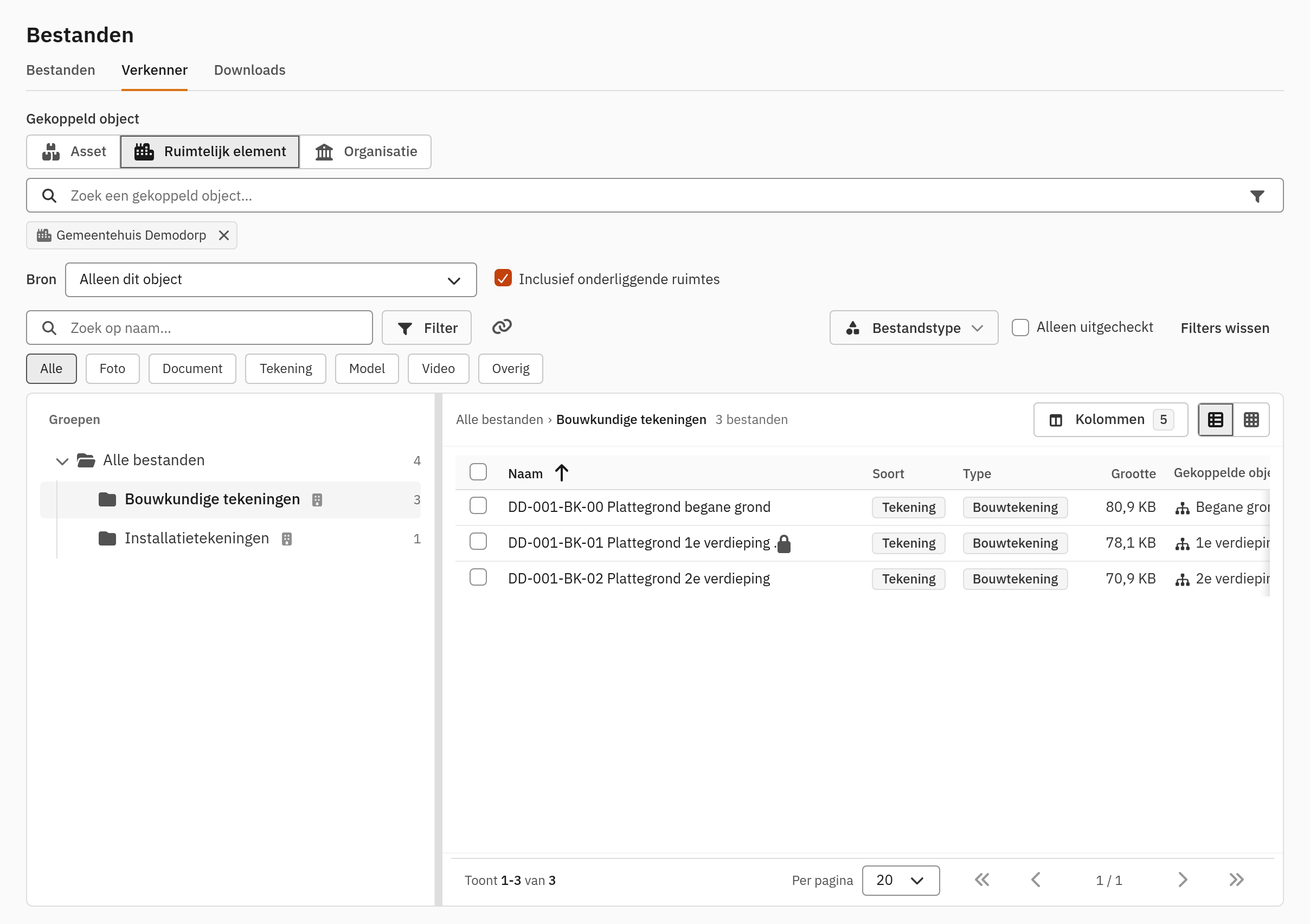Switch to grid view icon
Viewport: 1310px width, 924px height.
point(1251,420)
